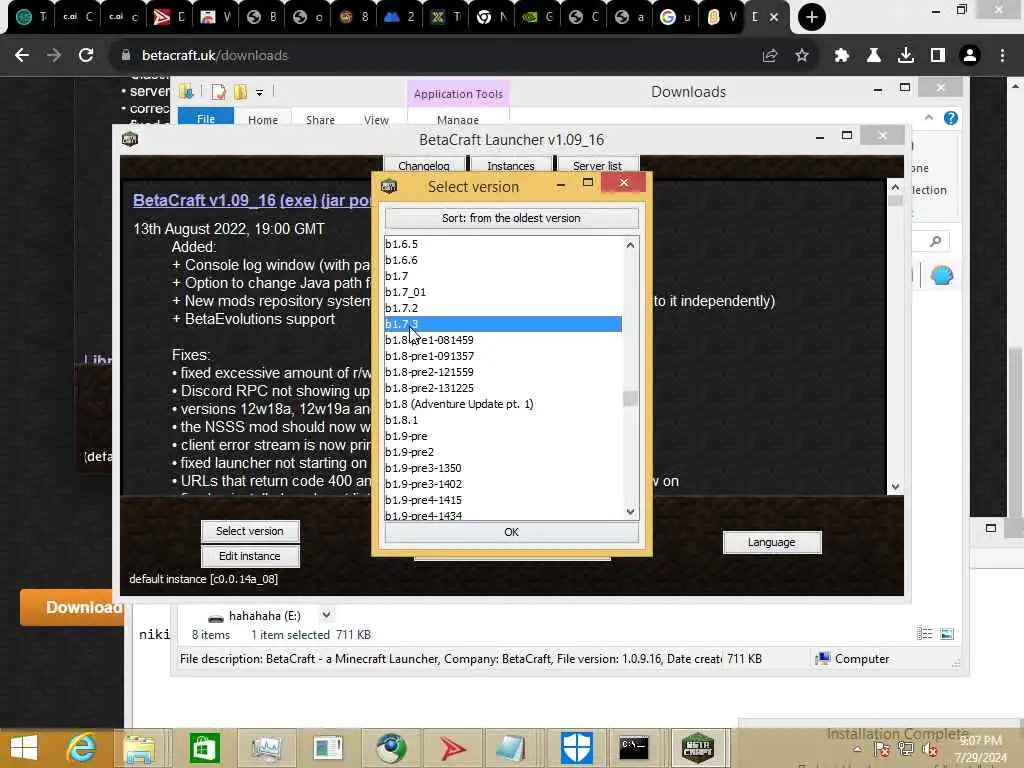Select version b1.8-pre1-091357
This screenshot has width=1024, height=768.
[x=503, y=356]
